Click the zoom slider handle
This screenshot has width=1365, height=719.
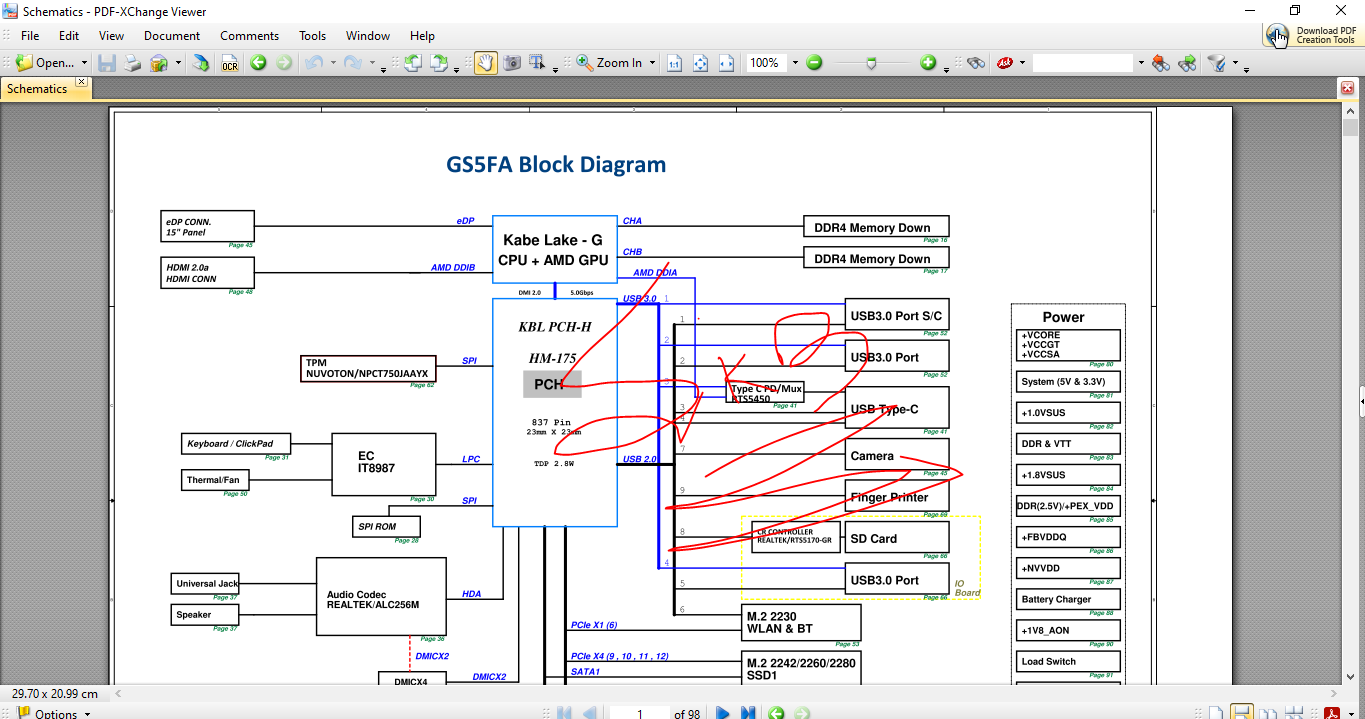871,62
